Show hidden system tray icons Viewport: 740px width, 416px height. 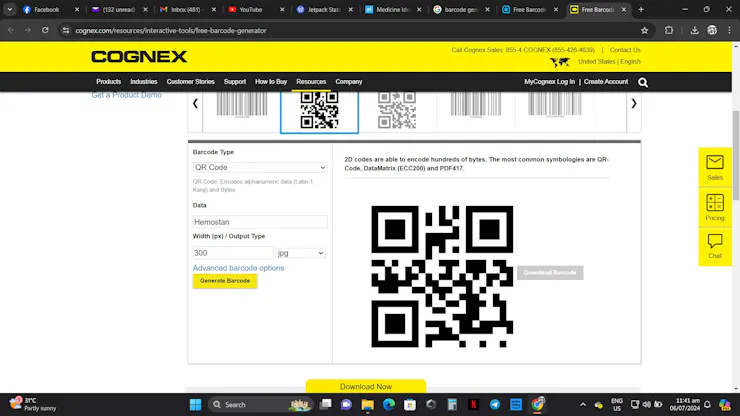pyautogui.click(x=583, y=405)
